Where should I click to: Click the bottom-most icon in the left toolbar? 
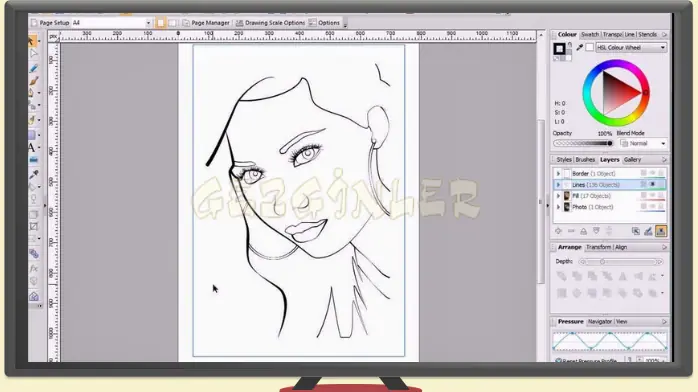[x=34, y=296]
